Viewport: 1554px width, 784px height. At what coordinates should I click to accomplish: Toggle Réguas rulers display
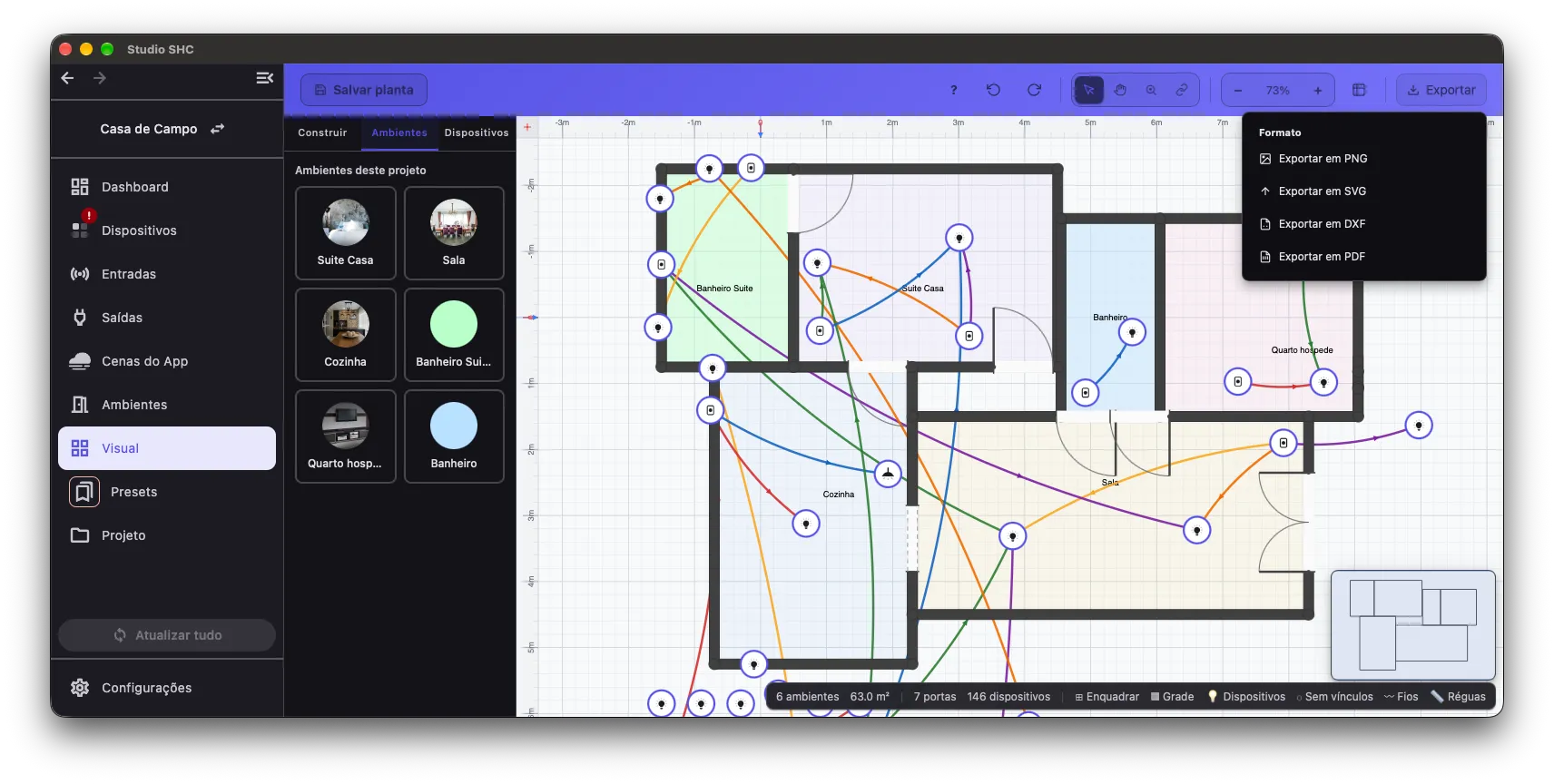[x=1459, y=697]
